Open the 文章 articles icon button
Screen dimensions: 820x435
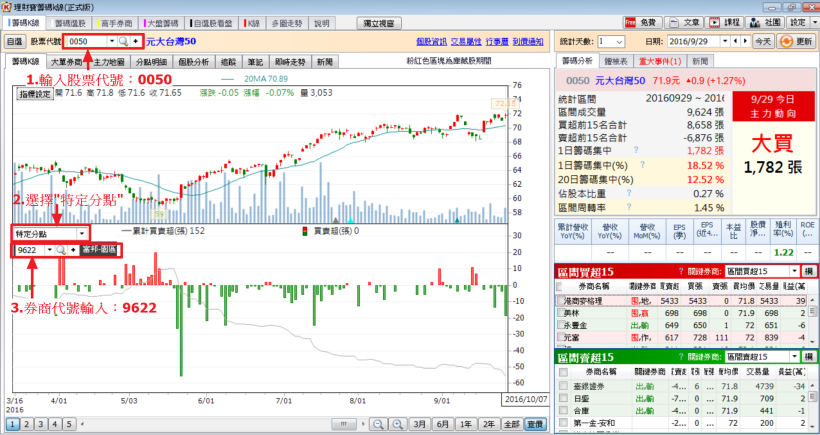[x=684, y=21]
